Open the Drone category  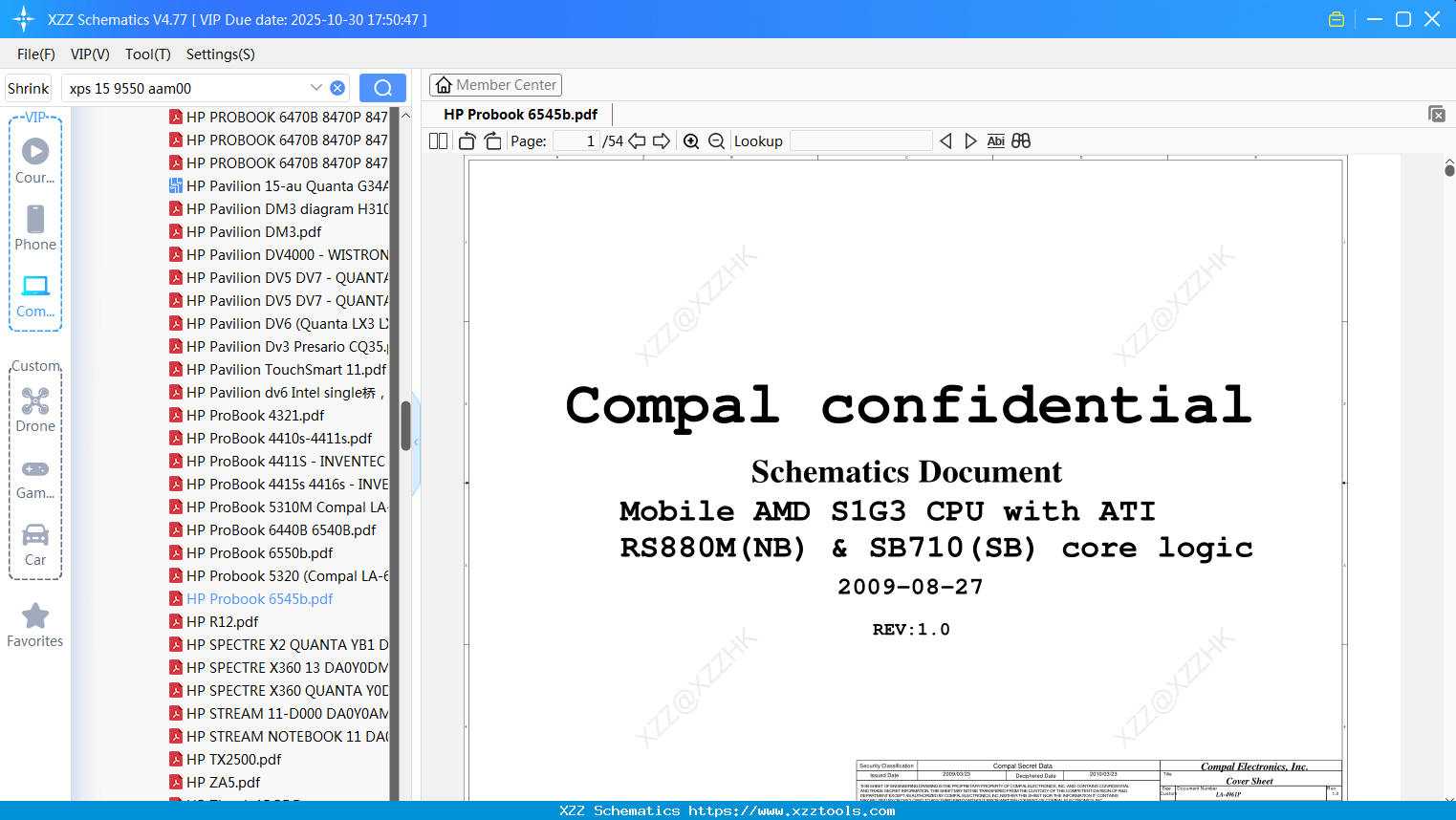tap(35, 409)
